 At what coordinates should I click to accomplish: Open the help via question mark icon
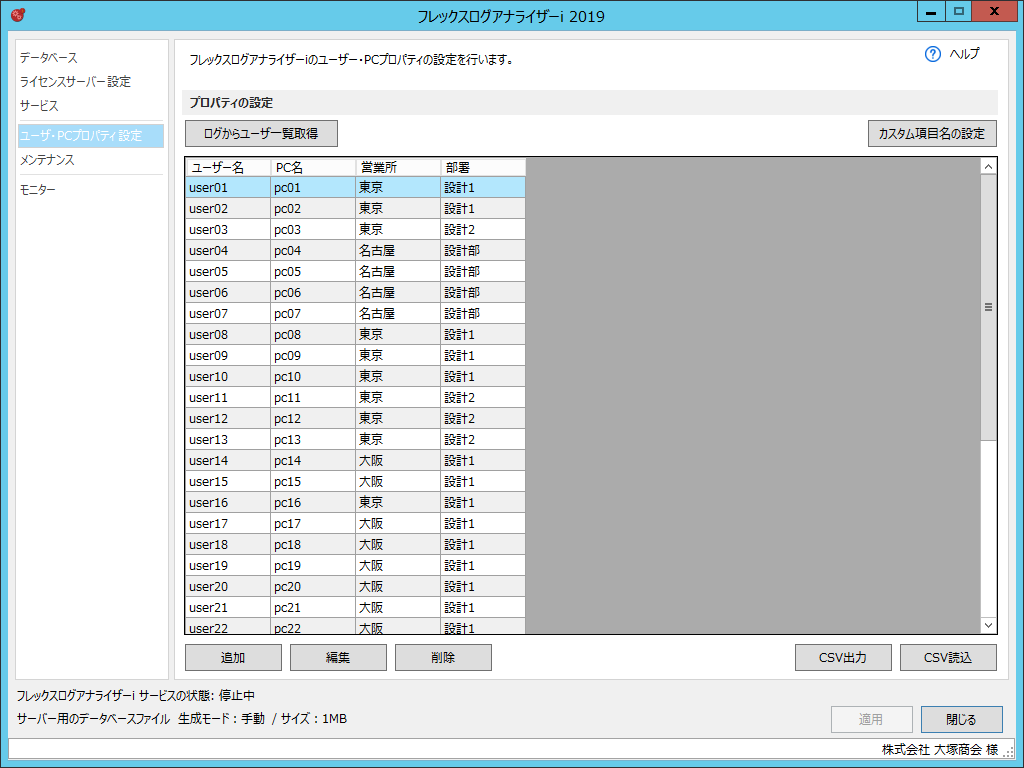pos(933,54)
